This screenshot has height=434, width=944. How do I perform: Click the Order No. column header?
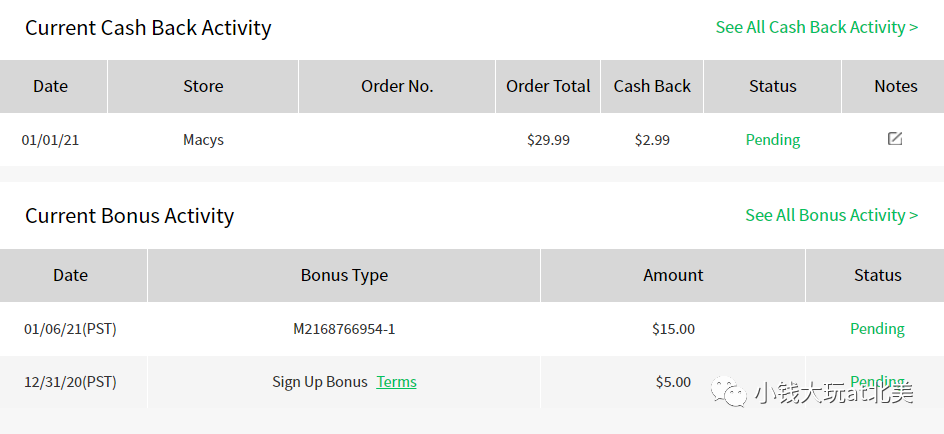point(397,86)
